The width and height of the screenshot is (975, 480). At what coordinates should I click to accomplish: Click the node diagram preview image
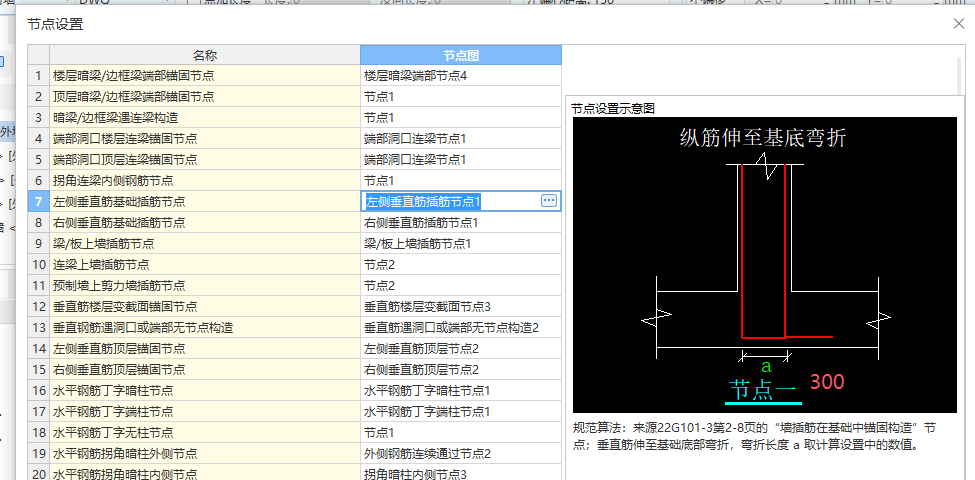pyautogui.click(x=764, y=264)
